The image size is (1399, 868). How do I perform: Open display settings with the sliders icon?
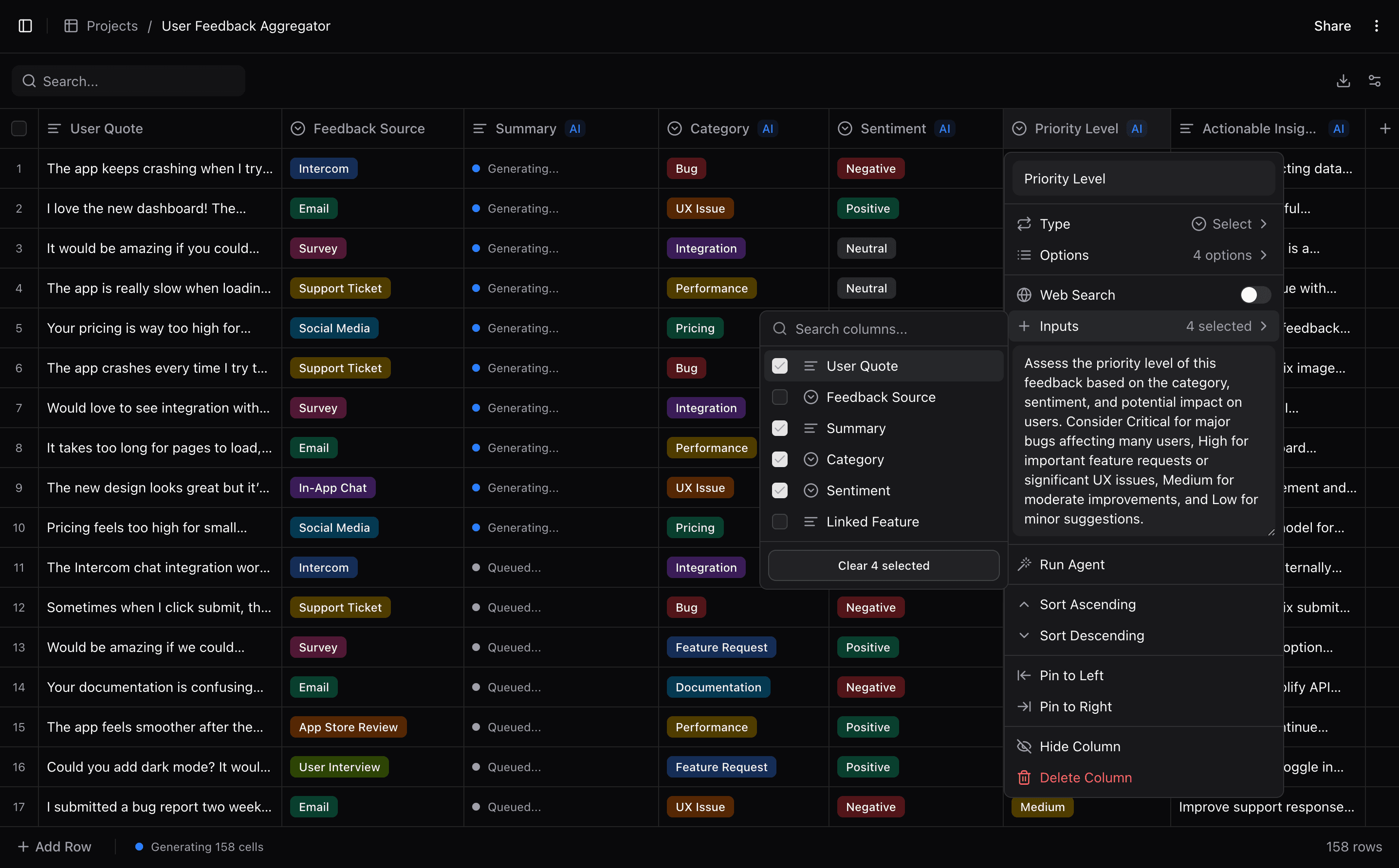pyautogui.click(x=1376, y=81)
